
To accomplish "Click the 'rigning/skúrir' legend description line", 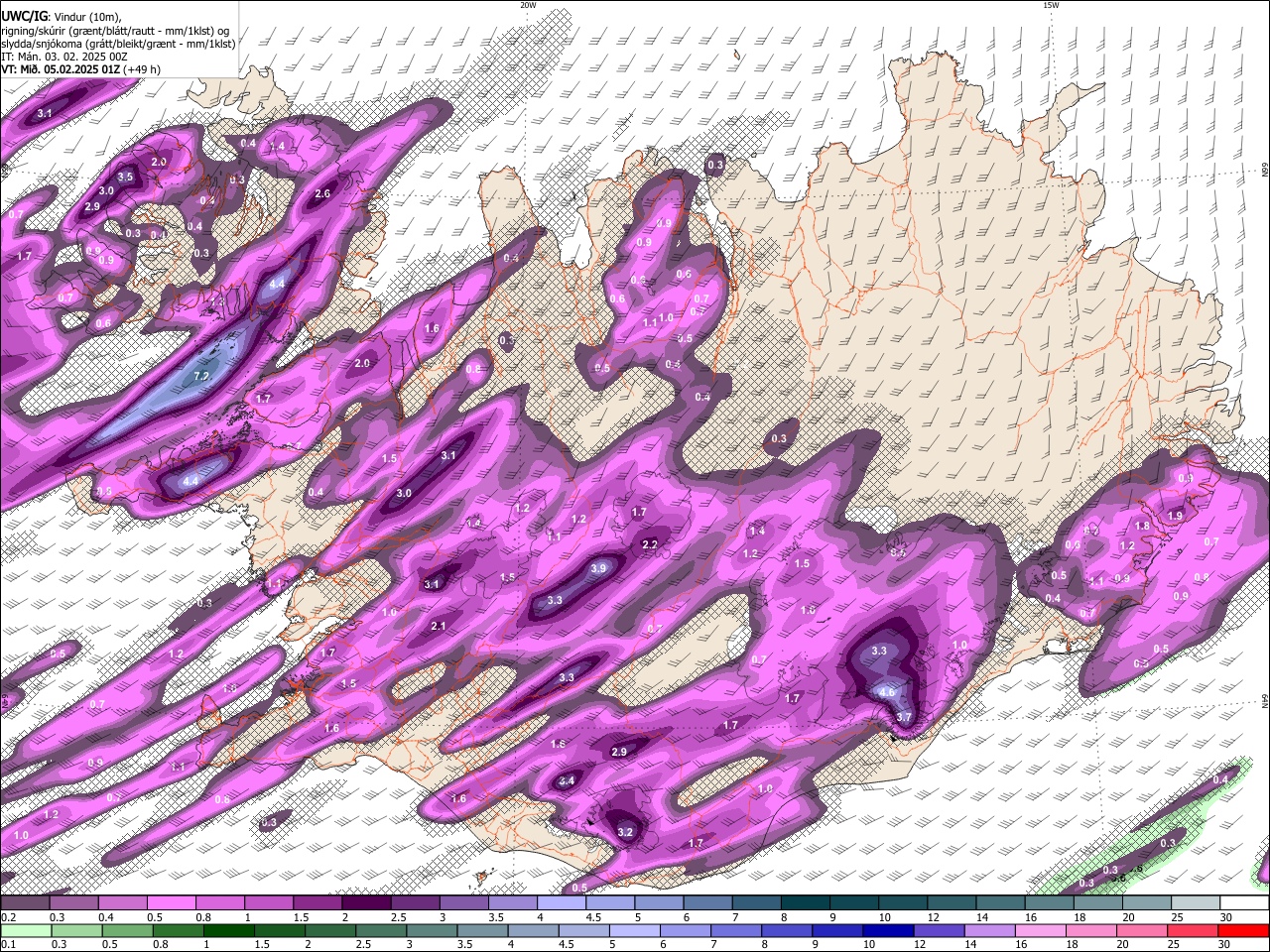I will pos(115,30).
